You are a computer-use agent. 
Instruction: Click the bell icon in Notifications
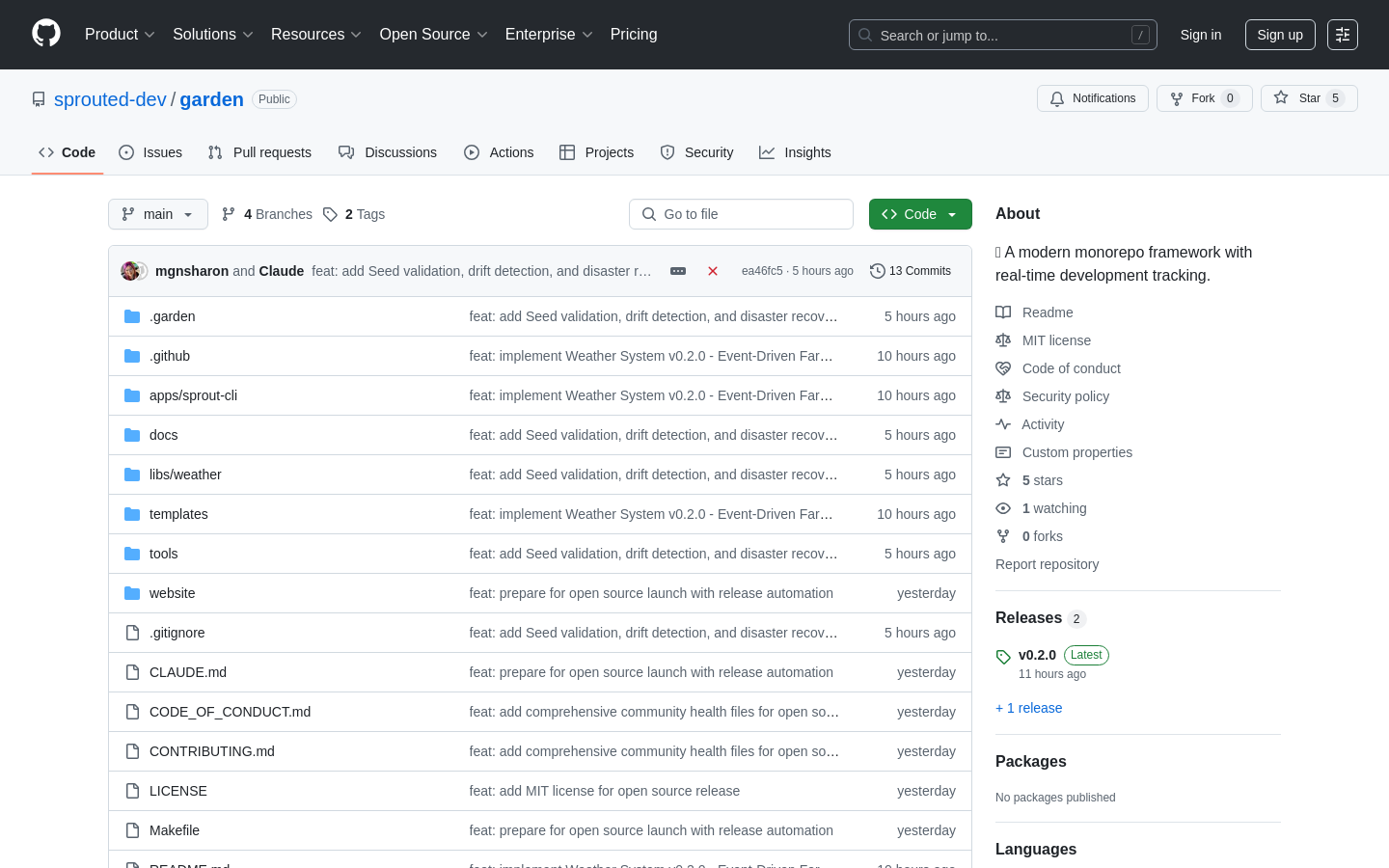coord(1057,98)
